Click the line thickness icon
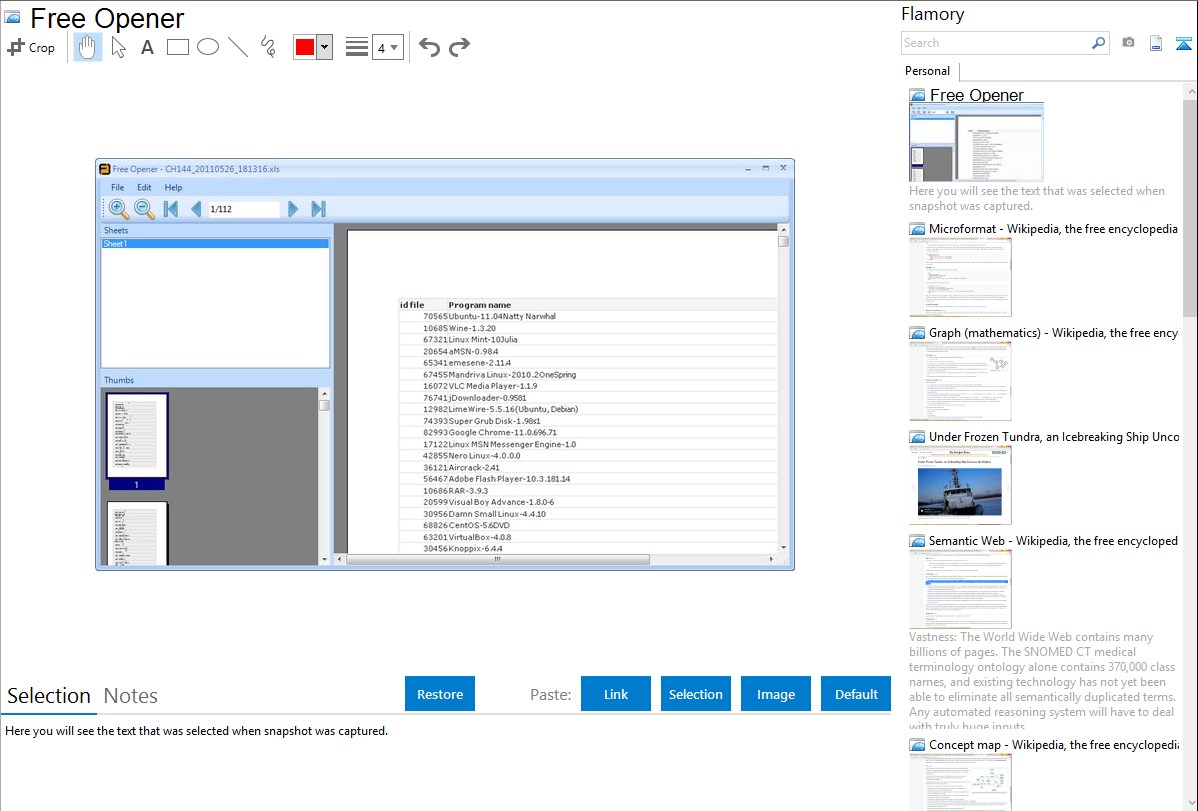This screenshot has width=1198, height=811. (356, 47)
